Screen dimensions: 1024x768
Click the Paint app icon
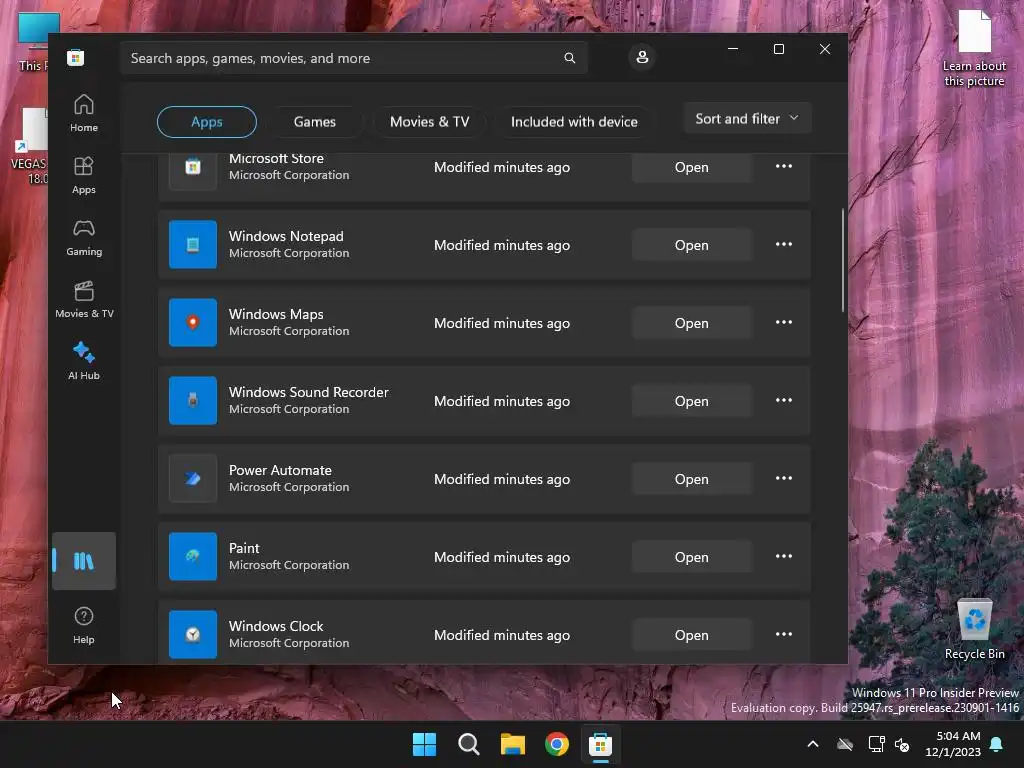(193, 556)
